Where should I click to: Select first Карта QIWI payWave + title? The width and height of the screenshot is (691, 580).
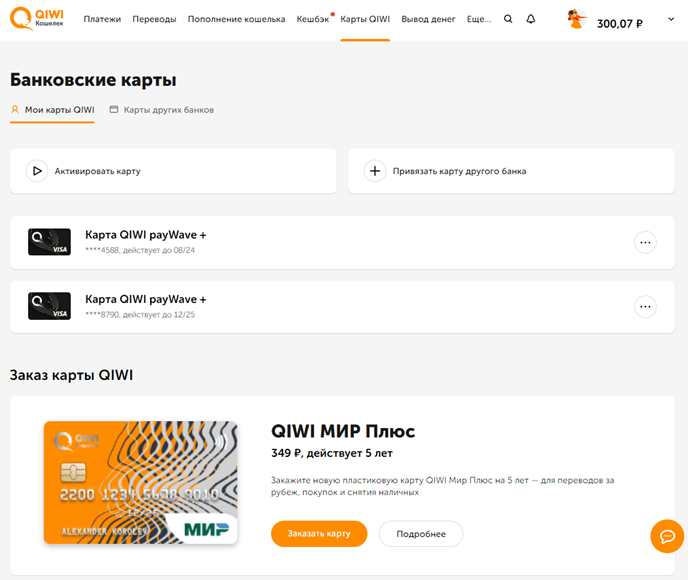coord(145,235)
